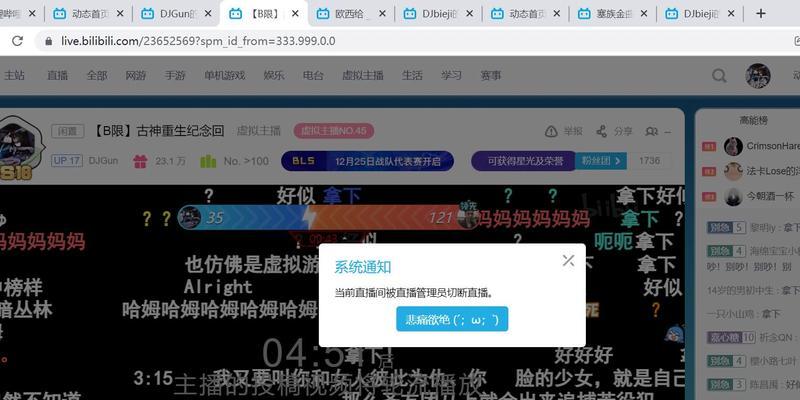Click the 悲痛欲绝 confirmation button
This screenshot has height=400, width=800.
click(x=452, y=320)
